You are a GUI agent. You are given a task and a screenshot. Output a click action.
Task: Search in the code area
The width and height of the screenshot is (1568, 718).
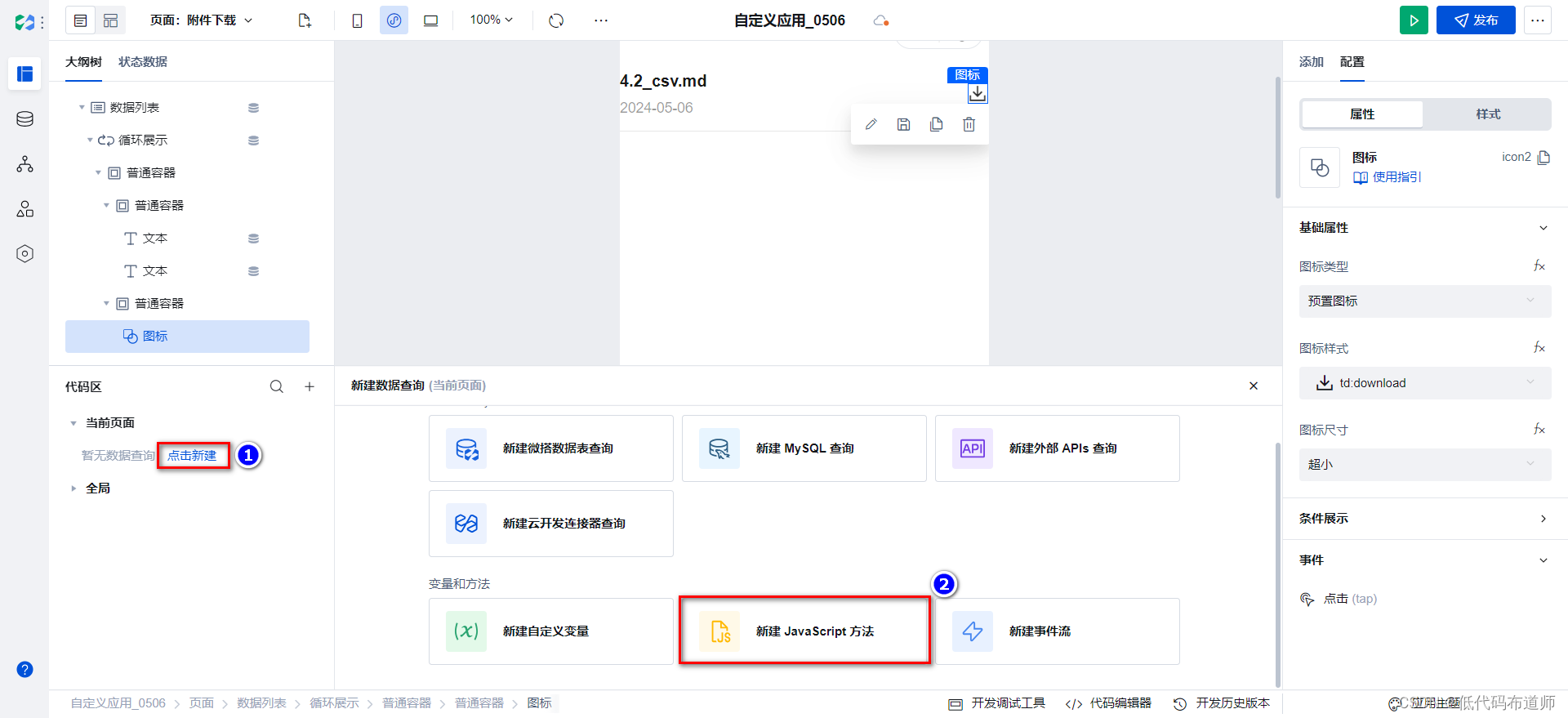point(277,386)
